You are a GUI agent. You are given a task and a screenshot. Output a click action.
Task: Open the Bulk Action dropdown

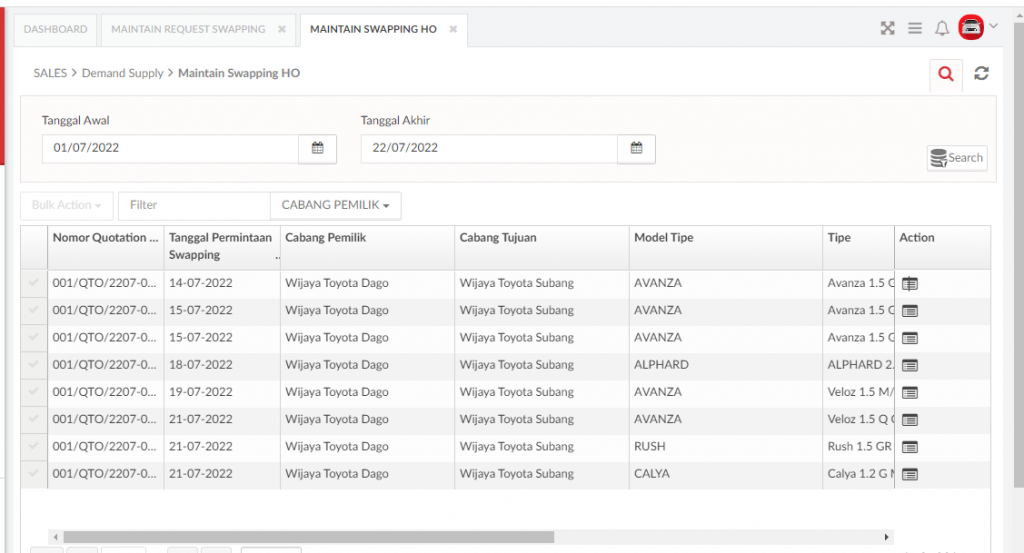coord(67,205)
